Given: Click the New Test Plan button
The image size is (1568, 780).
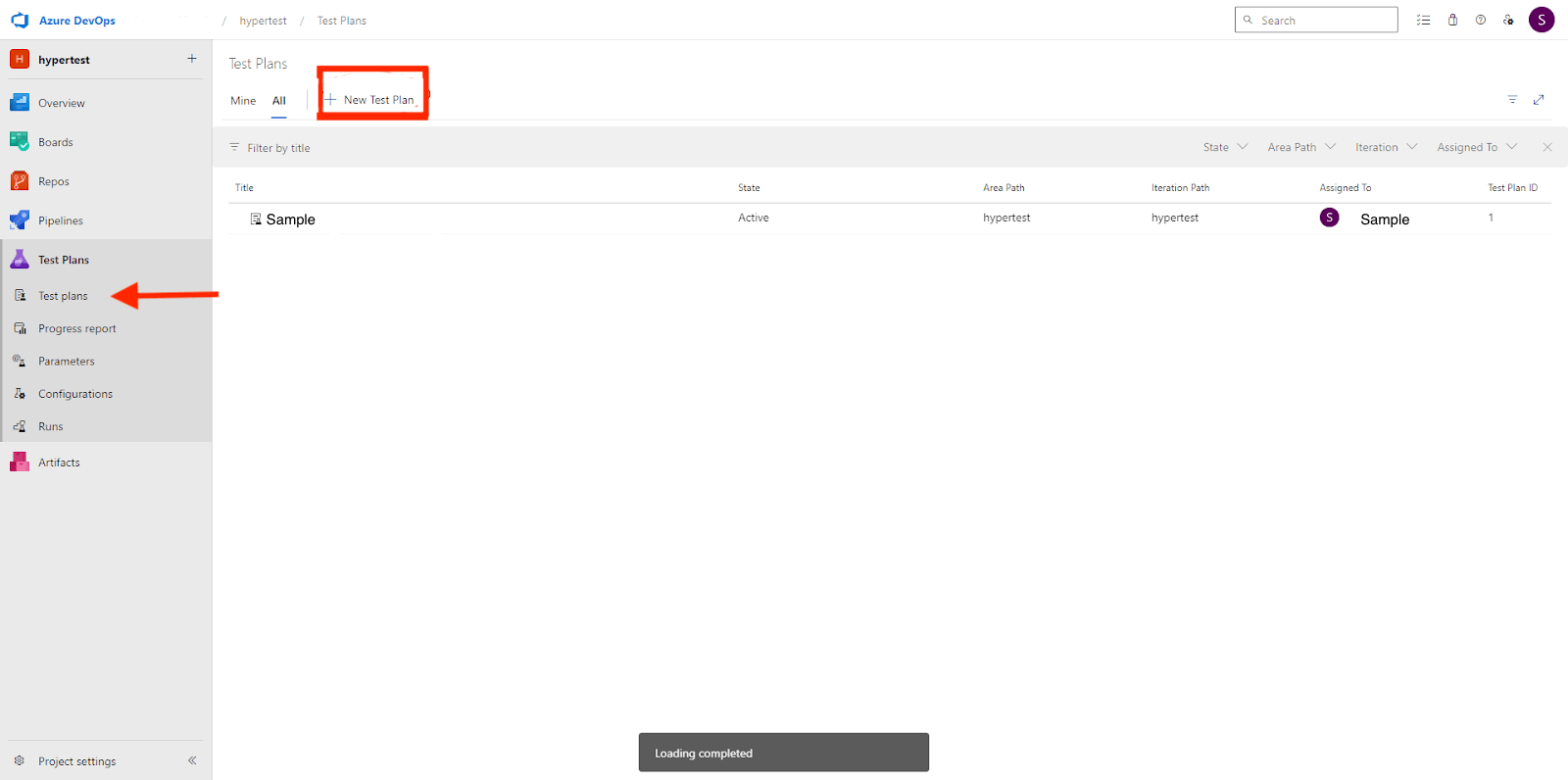Looking at the screenshot, I should click(x=371, y=100).
